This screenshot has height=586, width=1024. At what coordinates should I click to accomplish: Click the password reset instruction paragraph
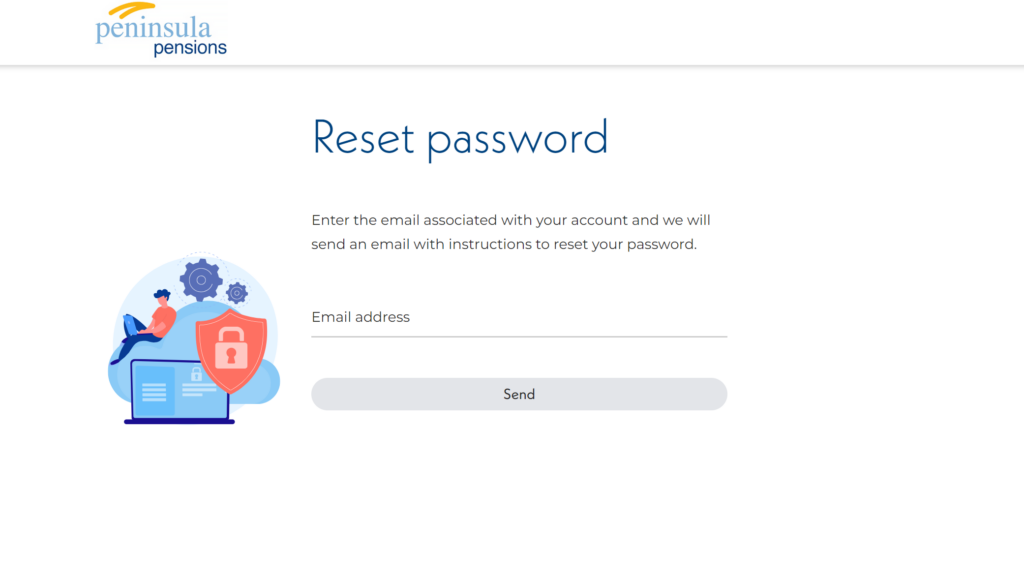pyautogui.click(x=511, y=232)
